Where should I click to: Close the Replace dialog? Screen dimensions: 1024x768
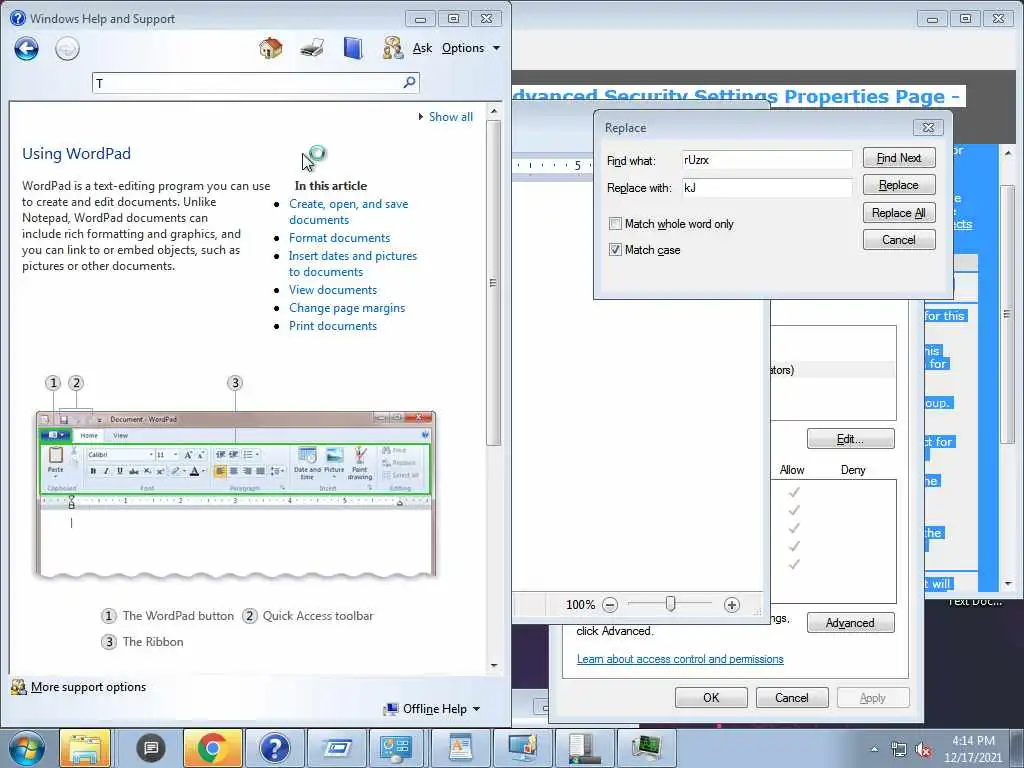928,127
